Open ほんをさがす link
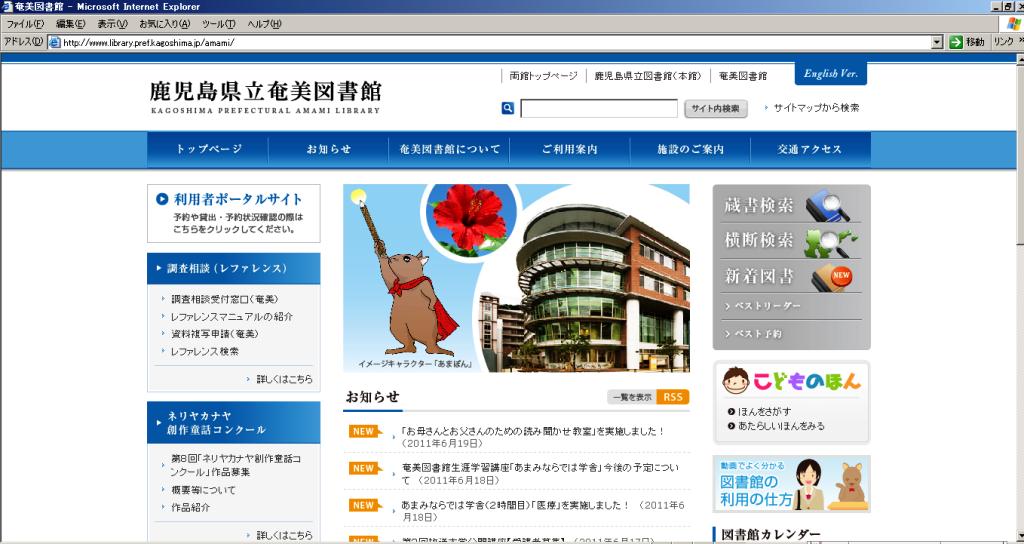Viewport: 1024px width, 544px height. 764,411
